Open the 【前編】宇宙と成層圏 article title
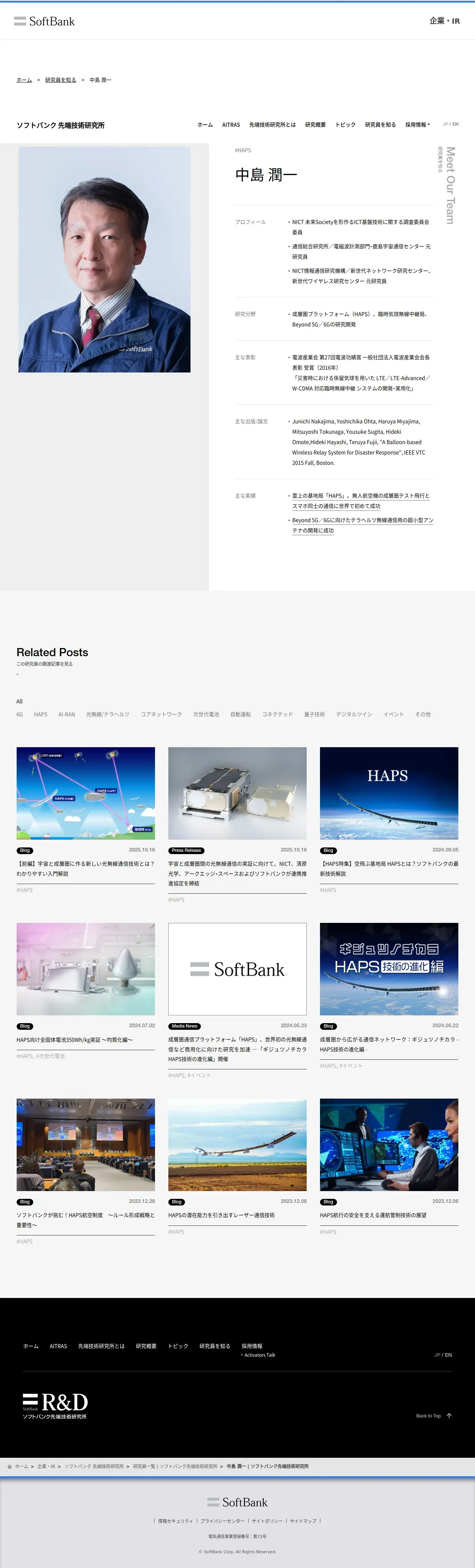 85,869
